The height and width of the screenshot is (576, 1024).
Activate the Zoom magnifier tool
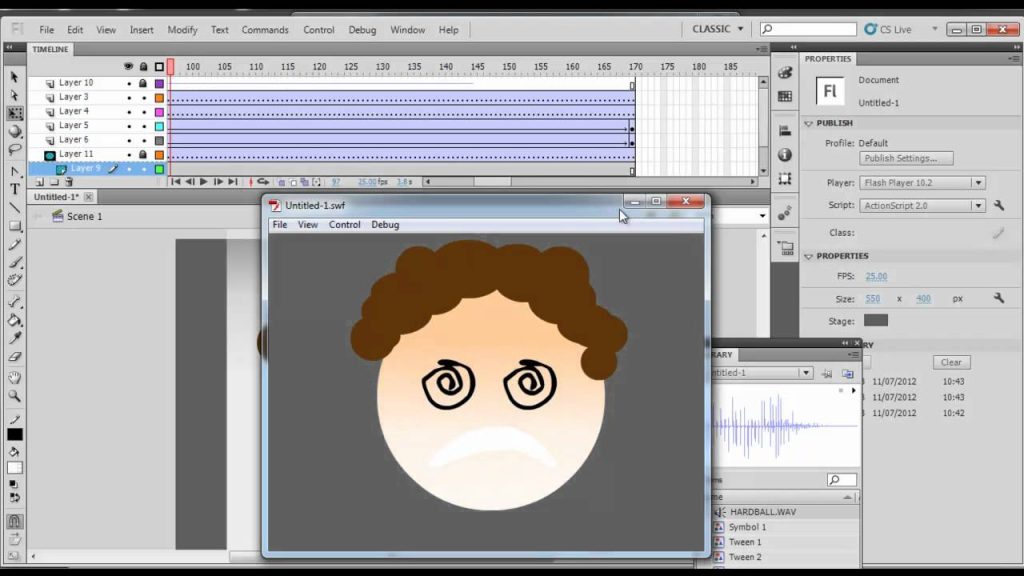coord(14,396)
